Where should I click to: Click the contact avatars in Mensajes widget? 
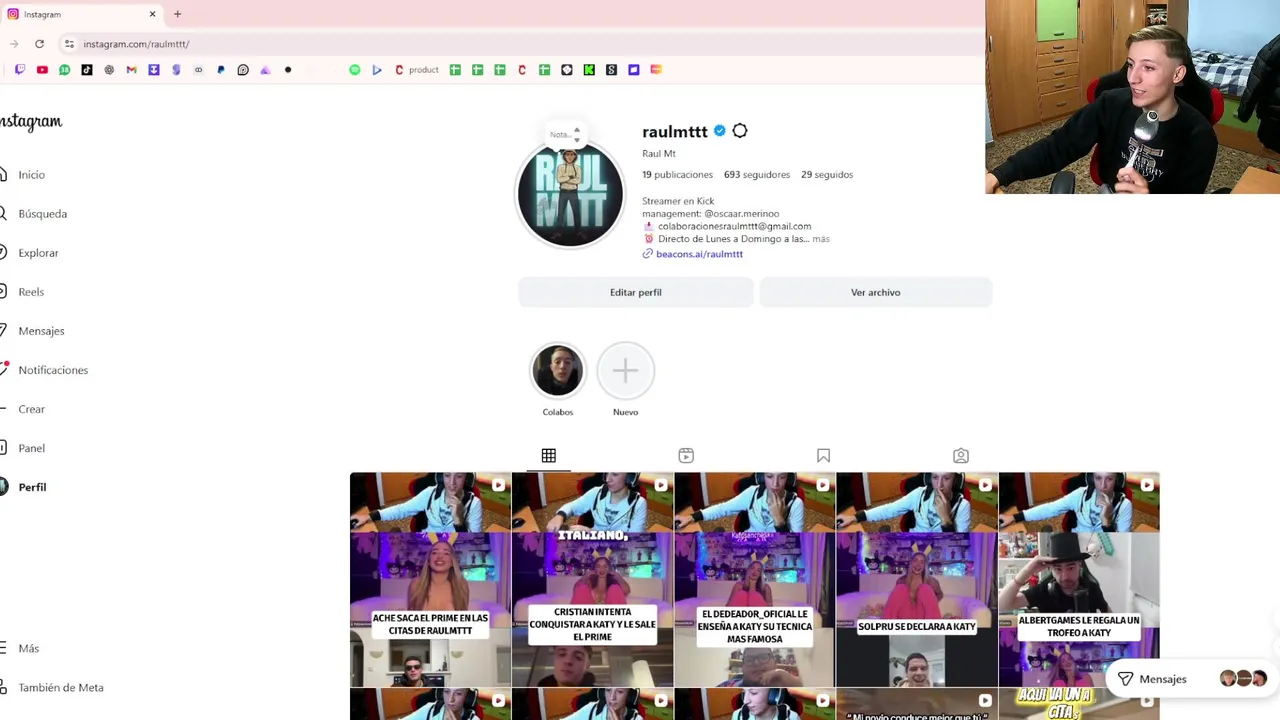[x=1243, y=679]
